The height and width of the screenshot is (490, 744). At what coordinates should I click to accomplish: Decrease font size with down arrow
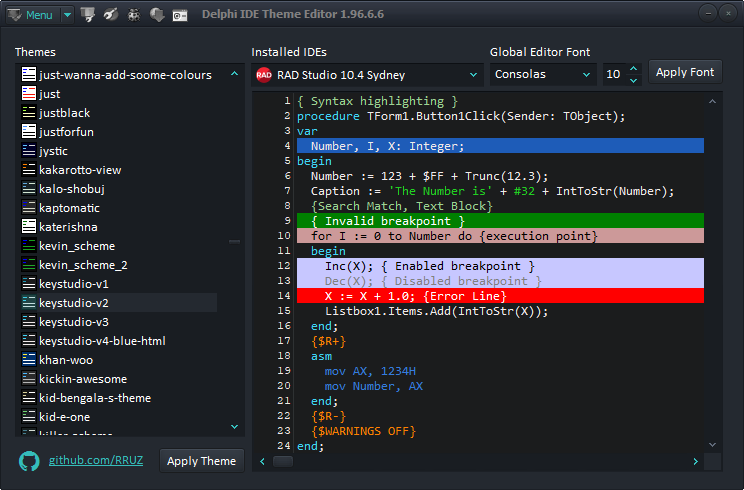pyautogui.click(x=633, y=80)
